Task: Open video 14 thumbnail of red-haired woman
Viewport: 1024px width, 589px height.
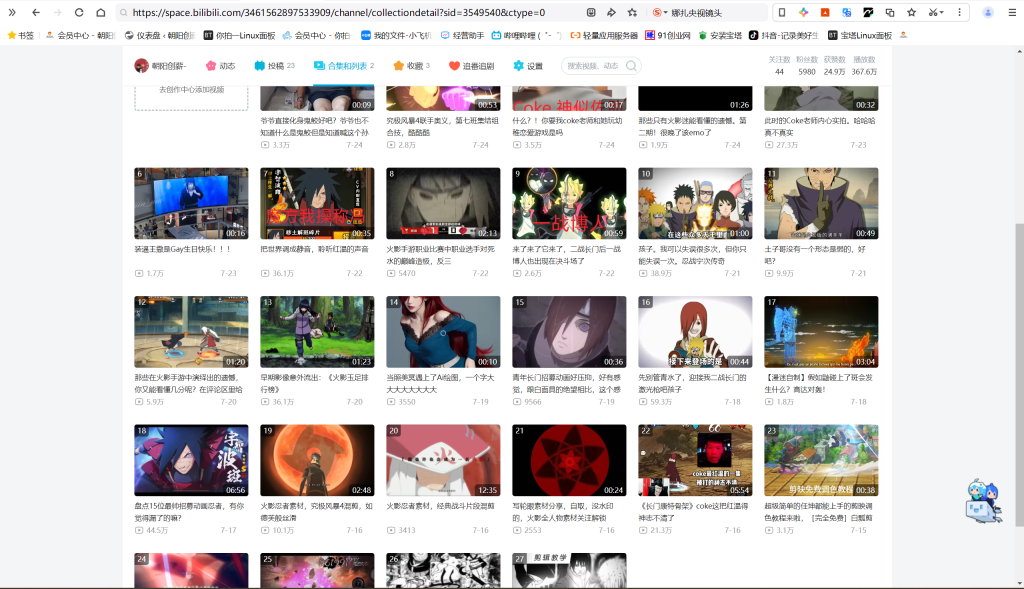Action: (x=443, y=332)
